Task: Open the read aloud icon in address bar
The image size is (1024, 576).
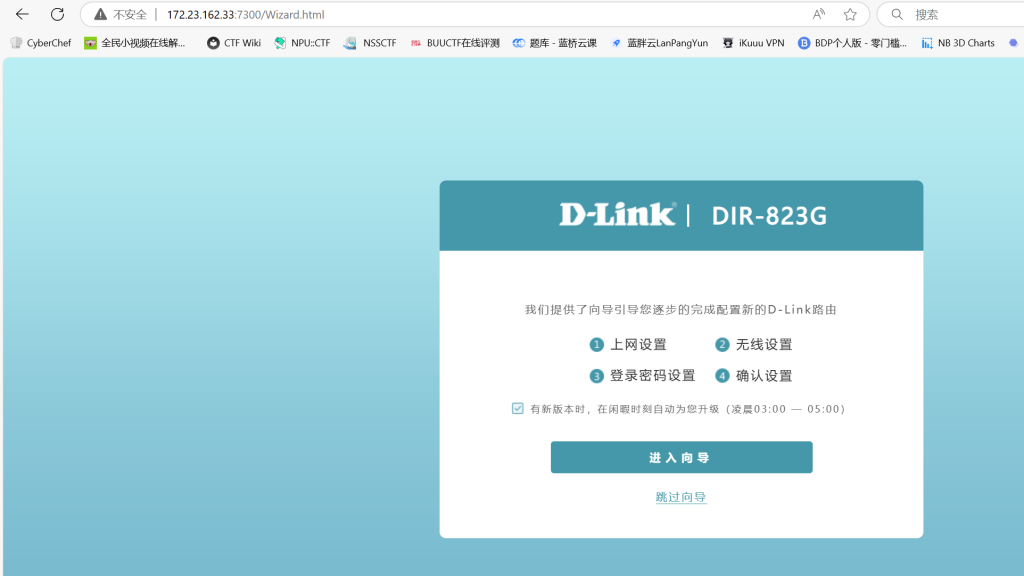Action: click(x=819, y=15)
